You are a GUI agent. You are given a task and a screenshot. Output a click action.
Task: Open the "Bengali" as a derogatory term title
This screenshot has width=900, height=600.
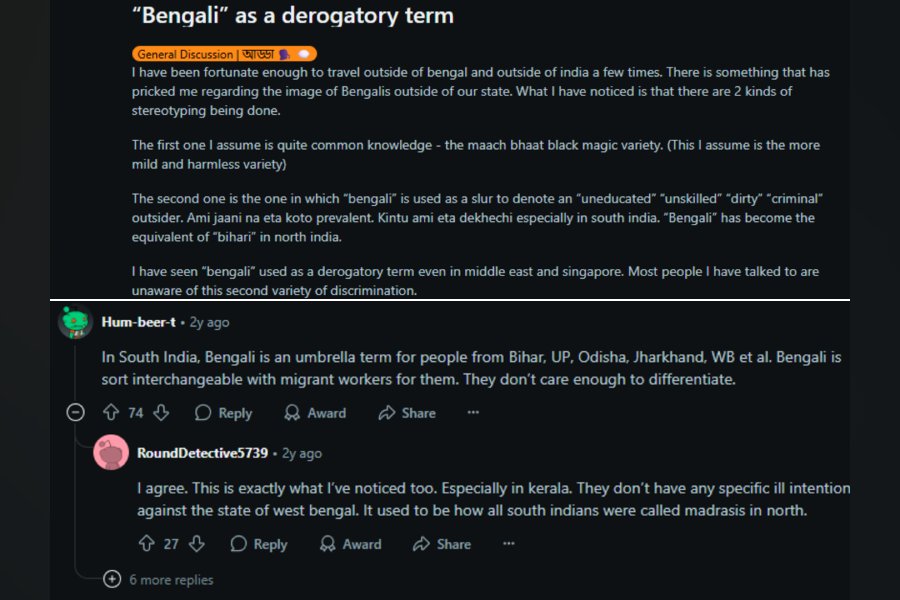pos(293,15)
